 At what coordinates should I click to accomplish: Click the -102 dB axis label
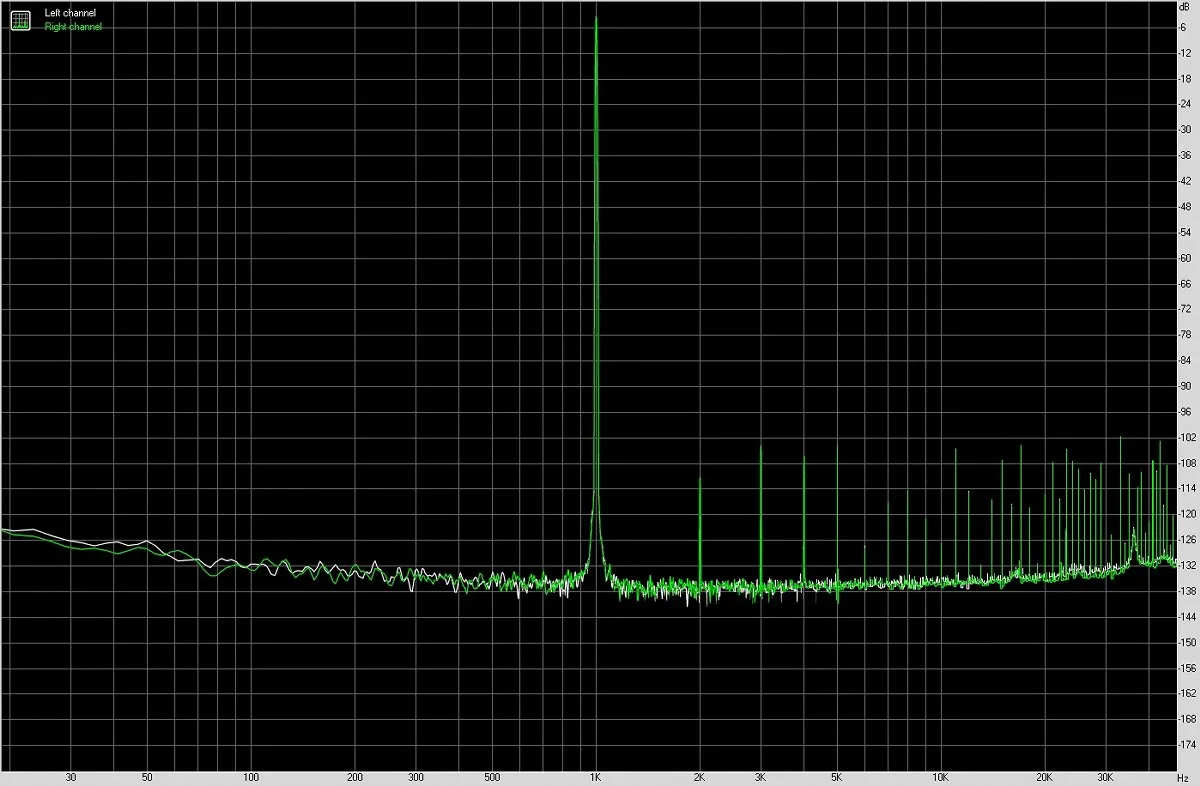[x=1185, y=437]
